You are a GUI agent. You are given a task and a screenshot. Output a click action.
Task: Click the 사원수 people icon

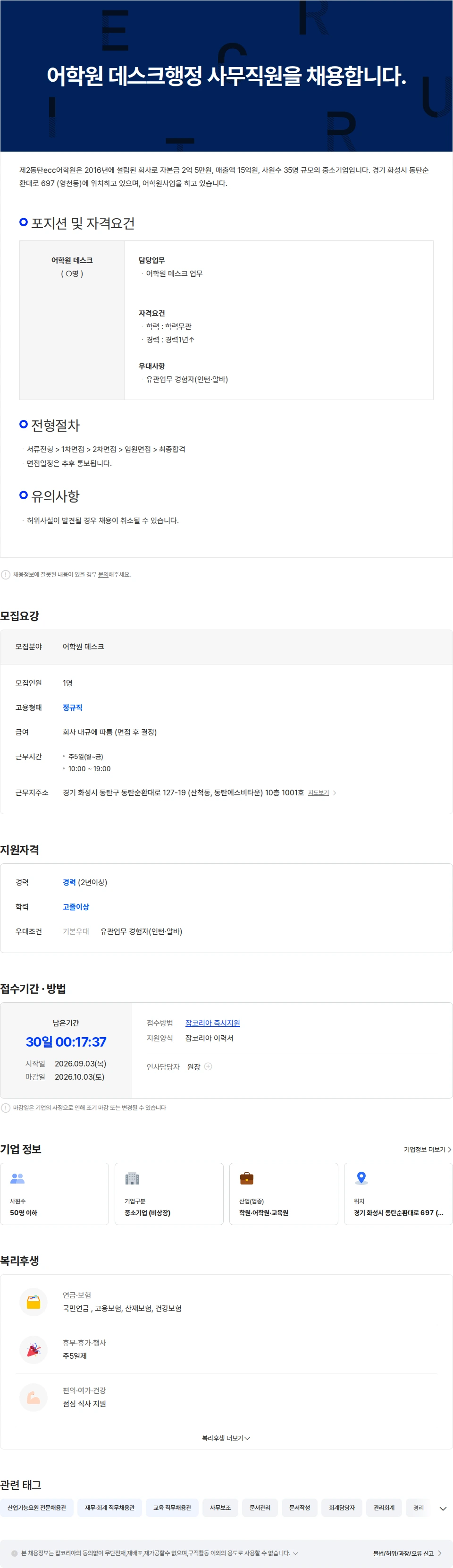coord(17,1178)
